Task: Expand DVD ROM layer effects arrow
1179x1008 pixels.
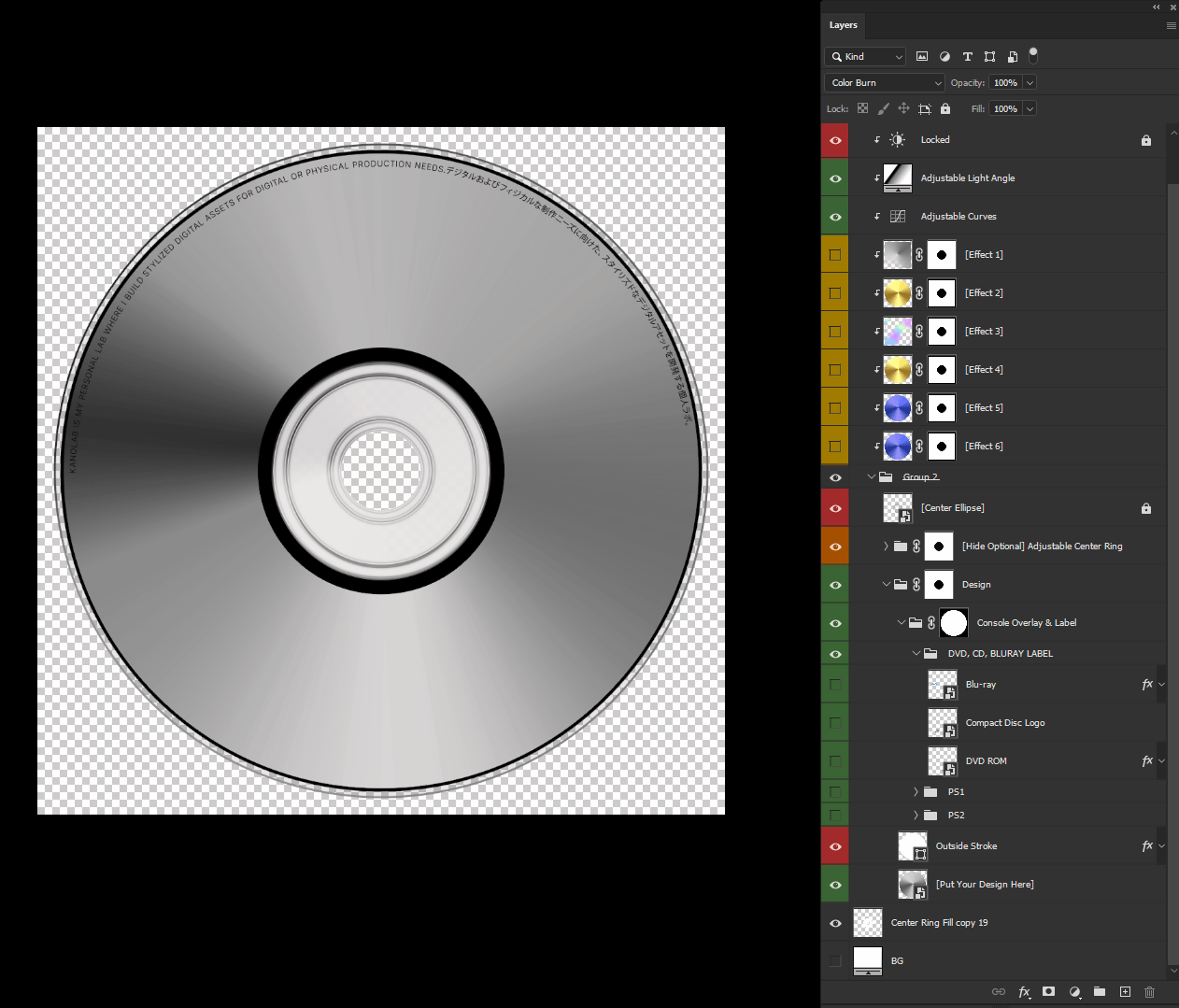Action: coord(1161,760)
